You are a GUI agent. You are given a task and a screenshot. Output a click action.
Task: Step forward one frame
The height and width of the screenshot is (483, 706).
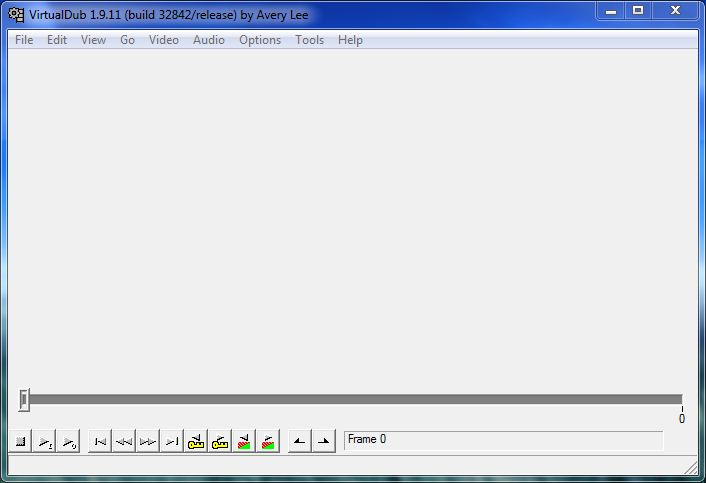point(148,441)
